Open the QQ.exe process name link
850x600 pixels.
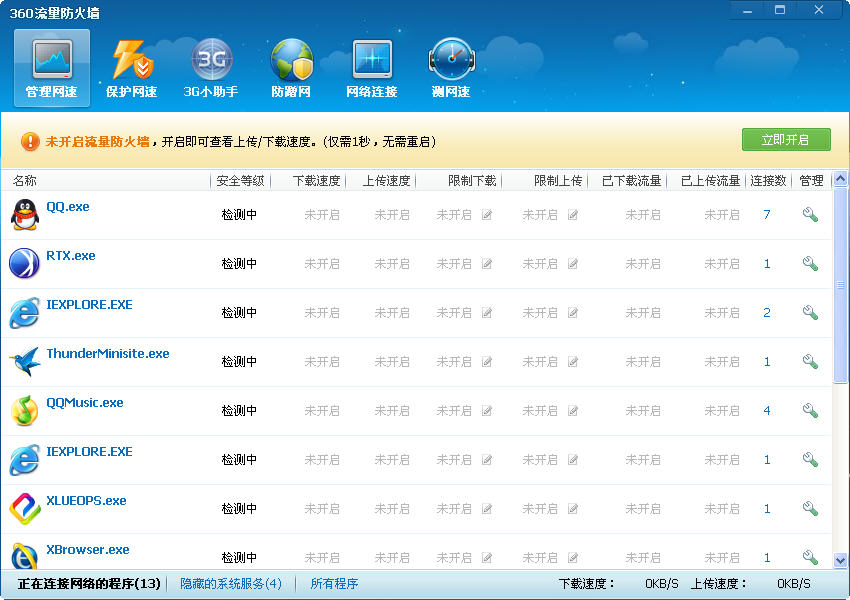coord(68,207)
